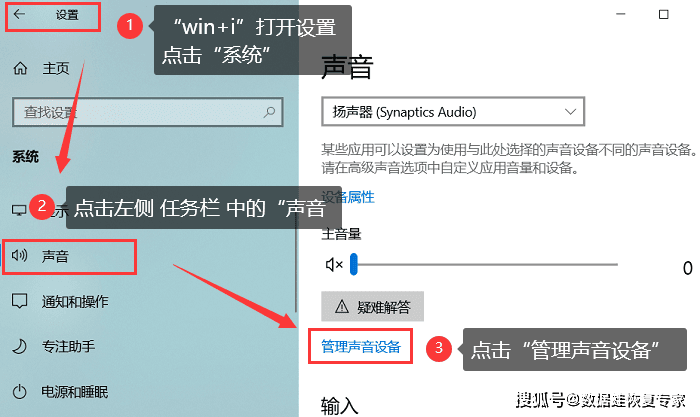This screenshot has height=417, width=700.
Task: Click the 查找设置 search field
Action: (x=148, y=112)
